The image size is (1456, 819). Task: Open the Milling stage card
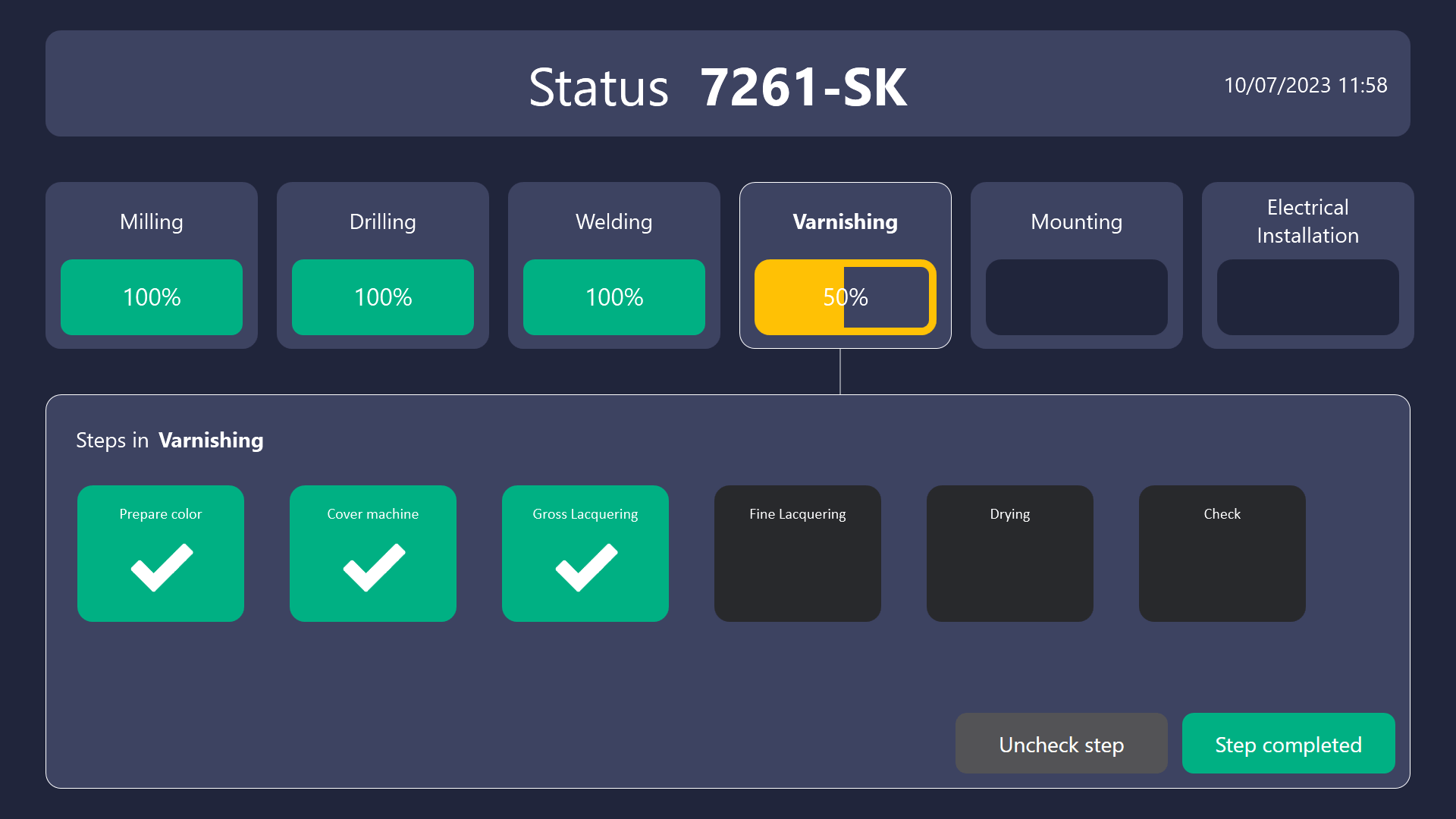[x=151, y=265]
